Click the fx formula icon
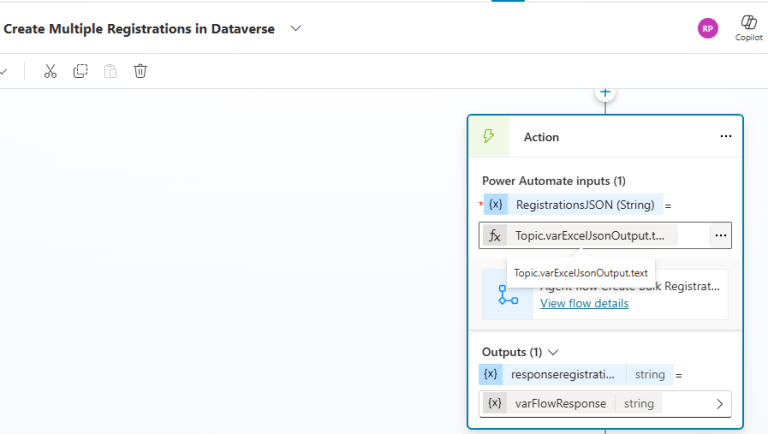 495,236
